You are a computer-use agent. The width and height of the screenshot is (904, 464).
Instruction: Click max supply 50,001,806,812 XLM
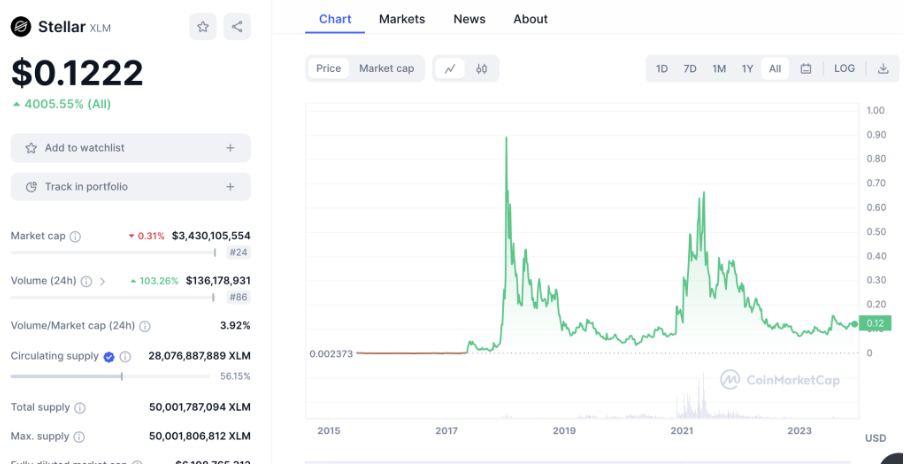[x=199, y=436]
